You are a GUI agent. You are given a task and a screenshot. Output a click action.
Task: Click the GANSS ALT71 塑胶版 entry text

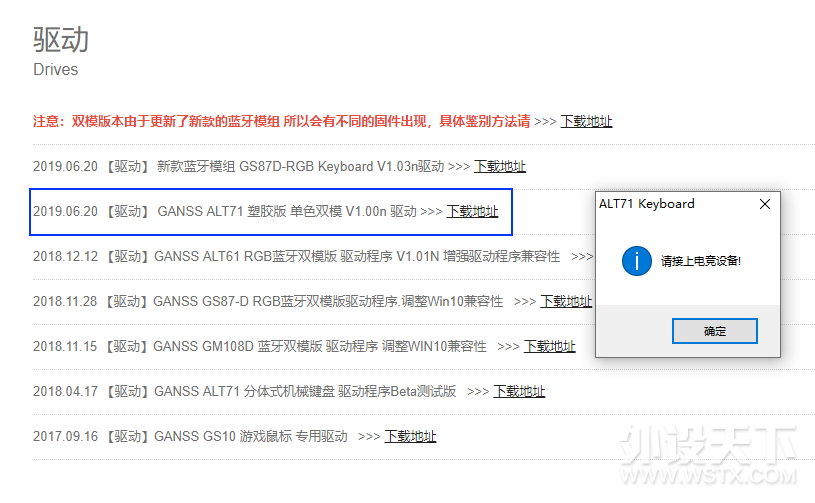[x=225, y=211]
